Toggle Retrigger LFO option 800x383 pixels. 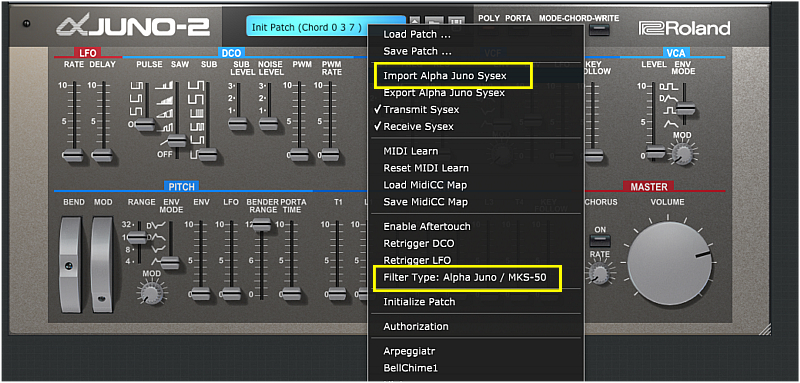click(417, 260)
